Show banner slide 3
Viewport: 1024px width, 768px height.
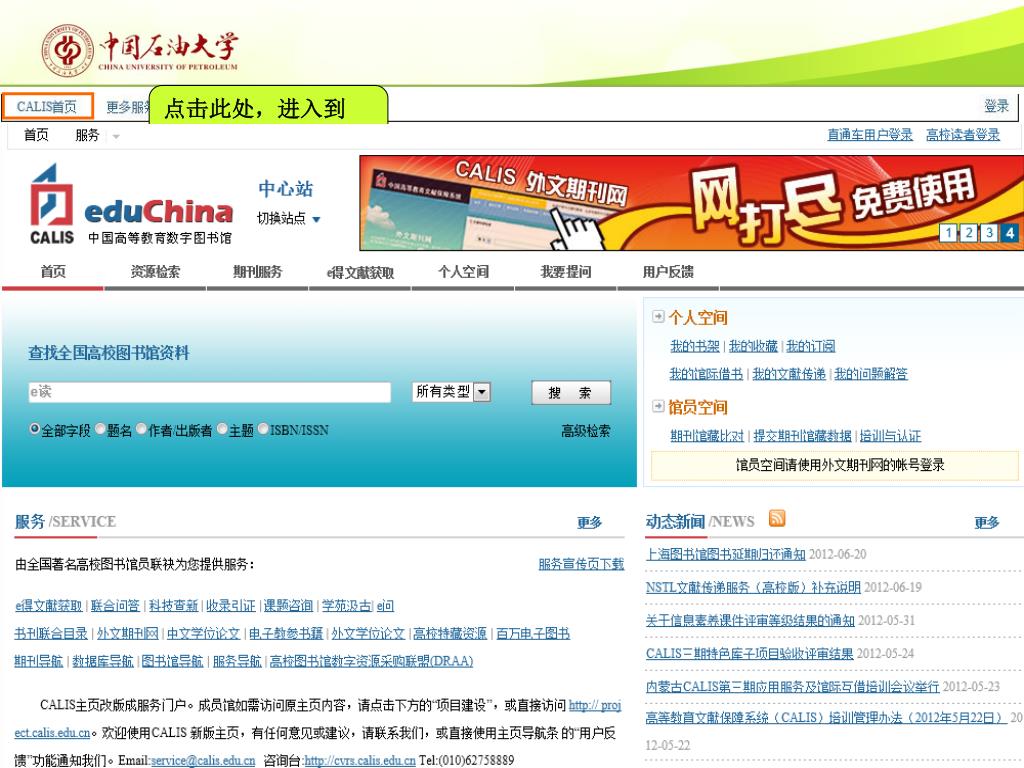[x=989, y=232]
